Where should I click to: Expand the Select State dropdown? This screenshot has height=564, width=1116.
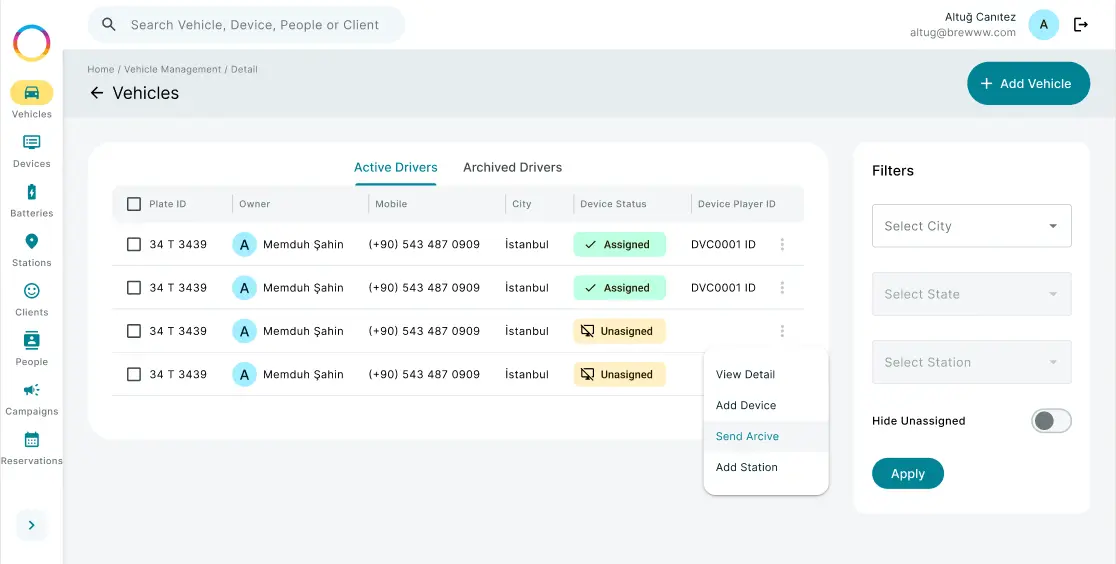click(x=971, y=294)
